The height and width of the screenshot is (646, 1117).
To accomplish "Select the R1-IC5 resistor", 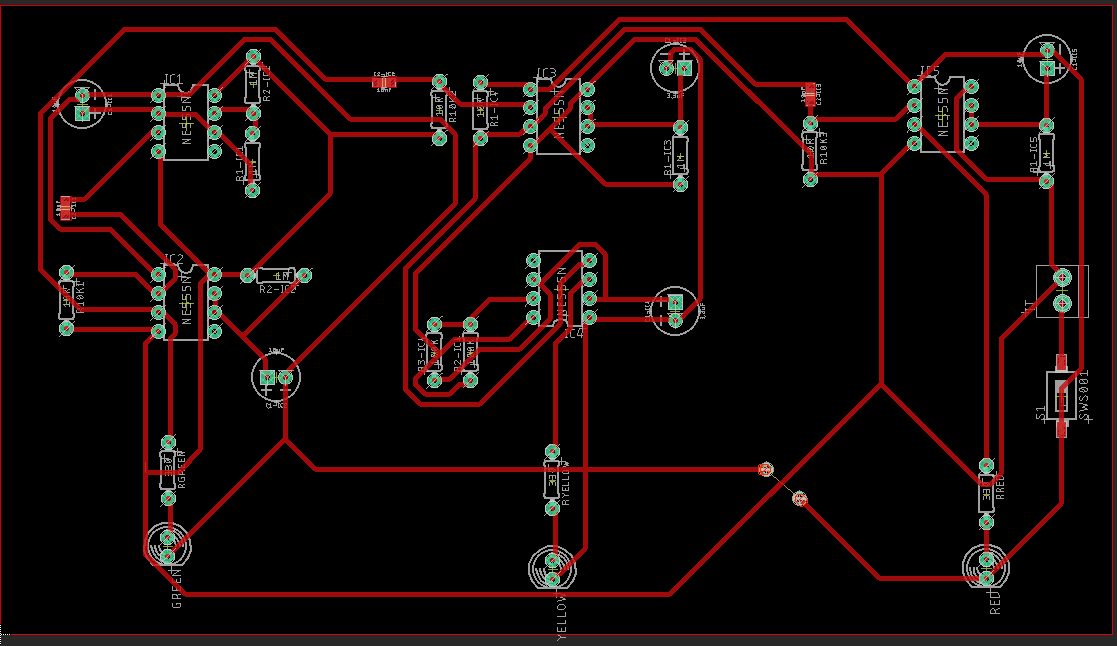I will (x=1046, y=153).
